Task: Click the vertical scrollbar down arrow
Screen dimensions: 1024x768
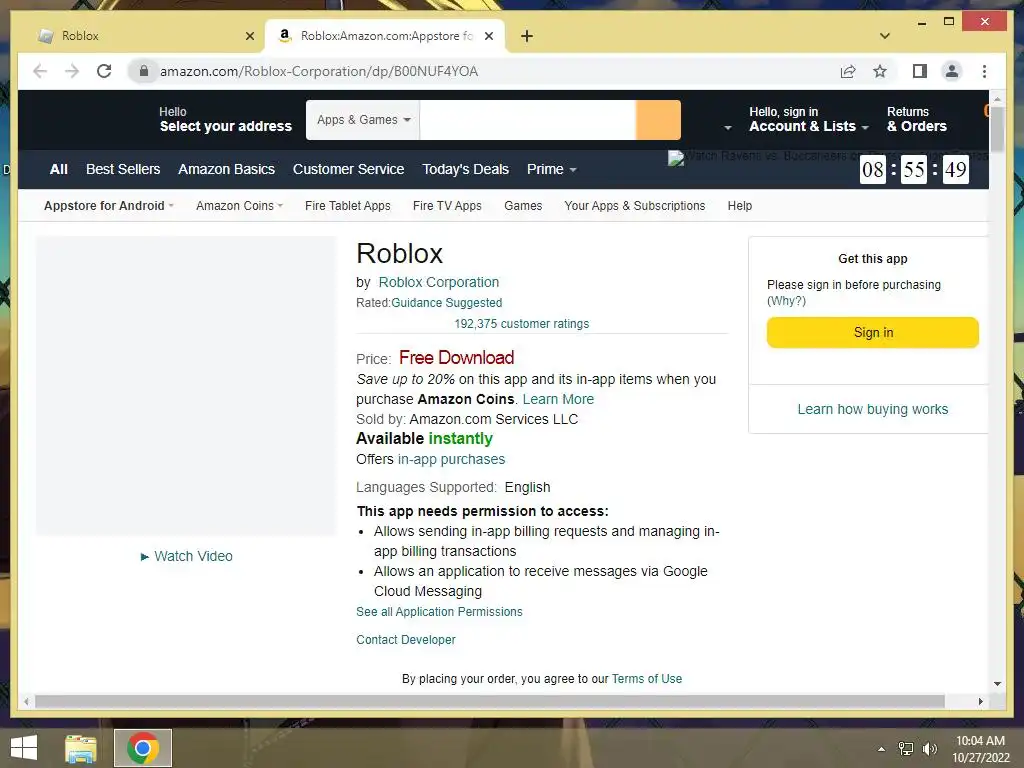Action: (x=997, y=684)
